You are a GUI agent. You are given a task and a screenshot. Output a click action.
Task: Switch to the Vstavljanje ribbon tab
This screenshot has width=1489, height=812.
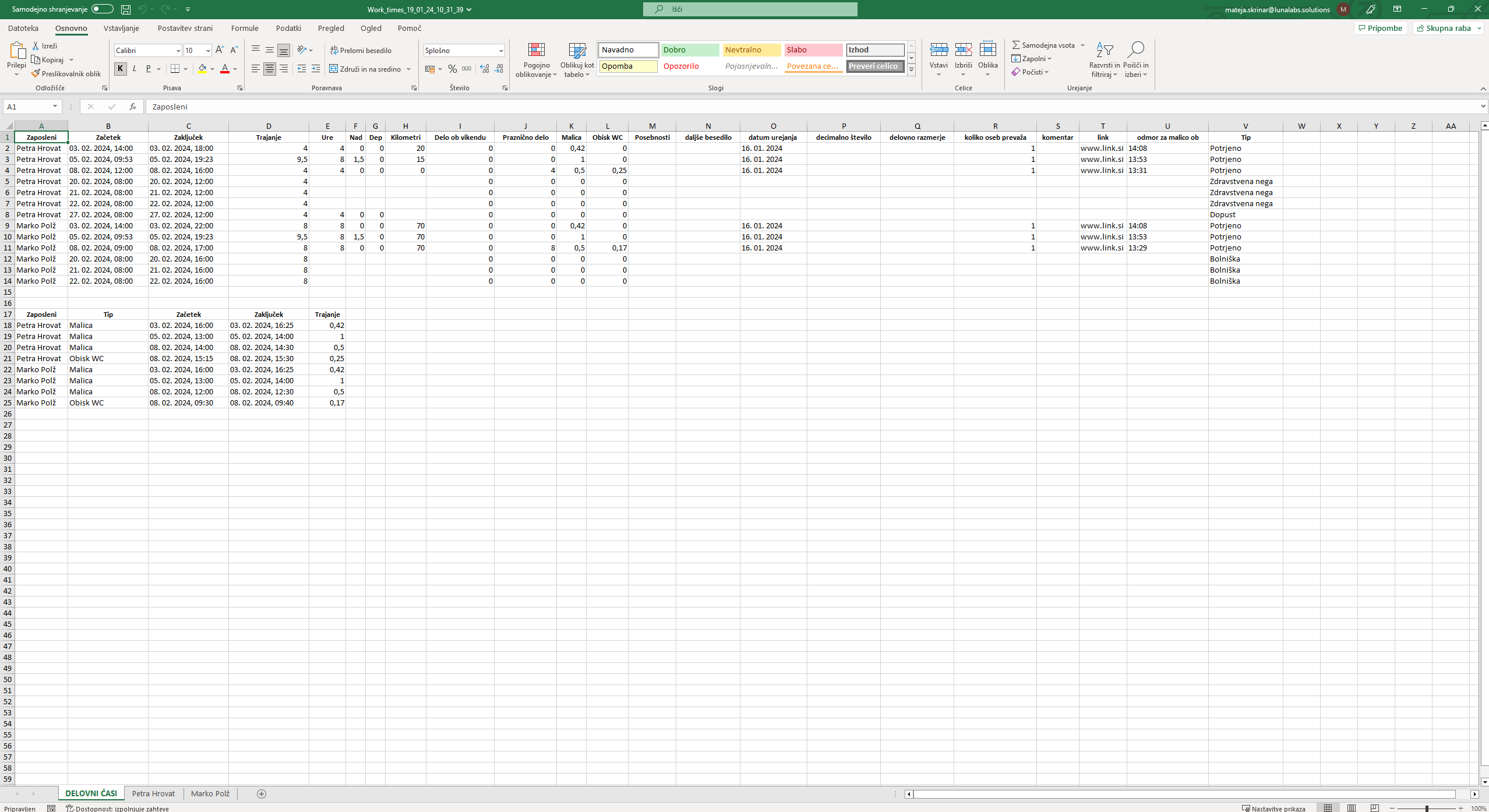pos(121,28)
